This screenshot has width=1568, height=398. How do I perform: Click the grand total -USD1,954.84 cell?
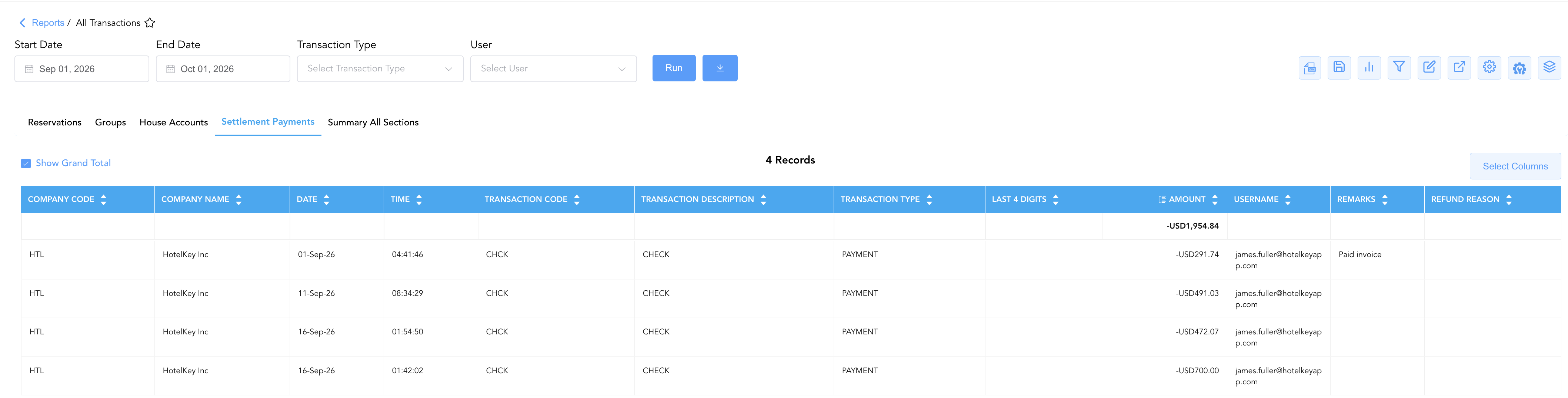coord(1164,226)
